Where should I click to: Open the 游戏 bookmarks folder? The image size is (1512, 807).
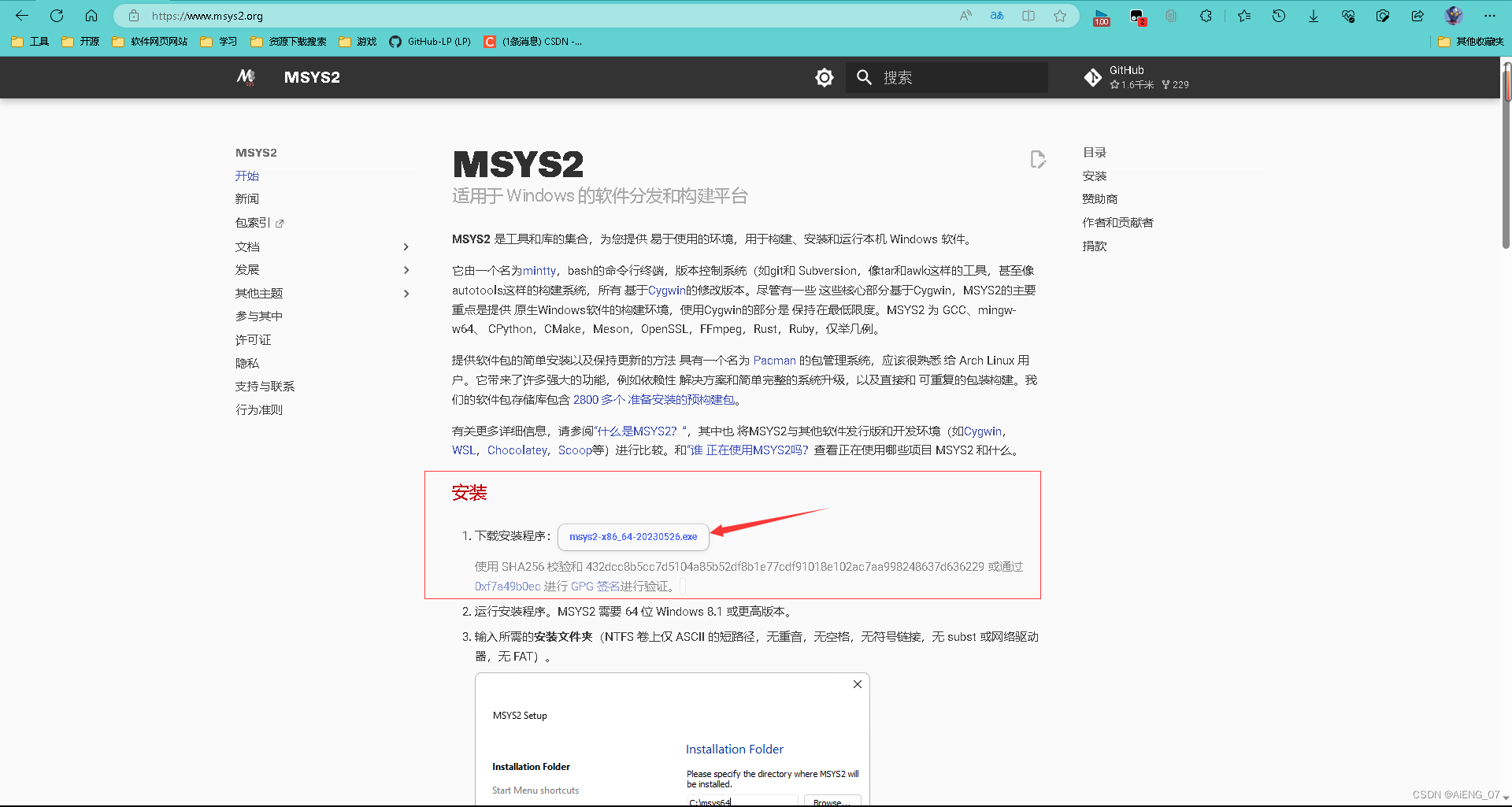pyautogui.click(x=358, y=42)
